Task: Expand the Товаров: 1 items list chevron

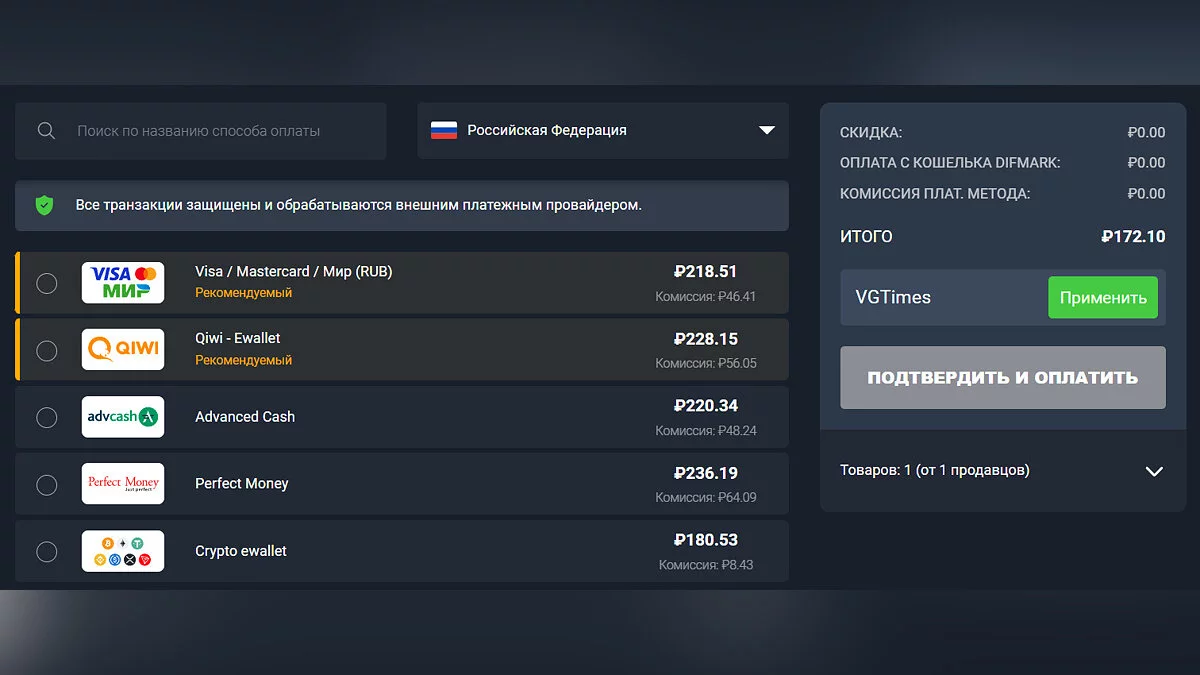Action: coord(1154,471)
